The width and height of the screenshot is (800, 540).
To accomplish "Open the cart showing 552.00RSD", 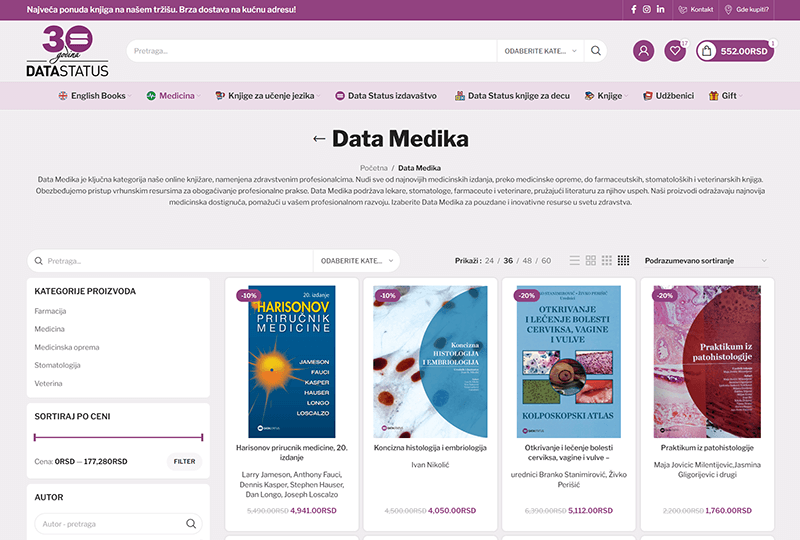I will [x=735, y=51].
